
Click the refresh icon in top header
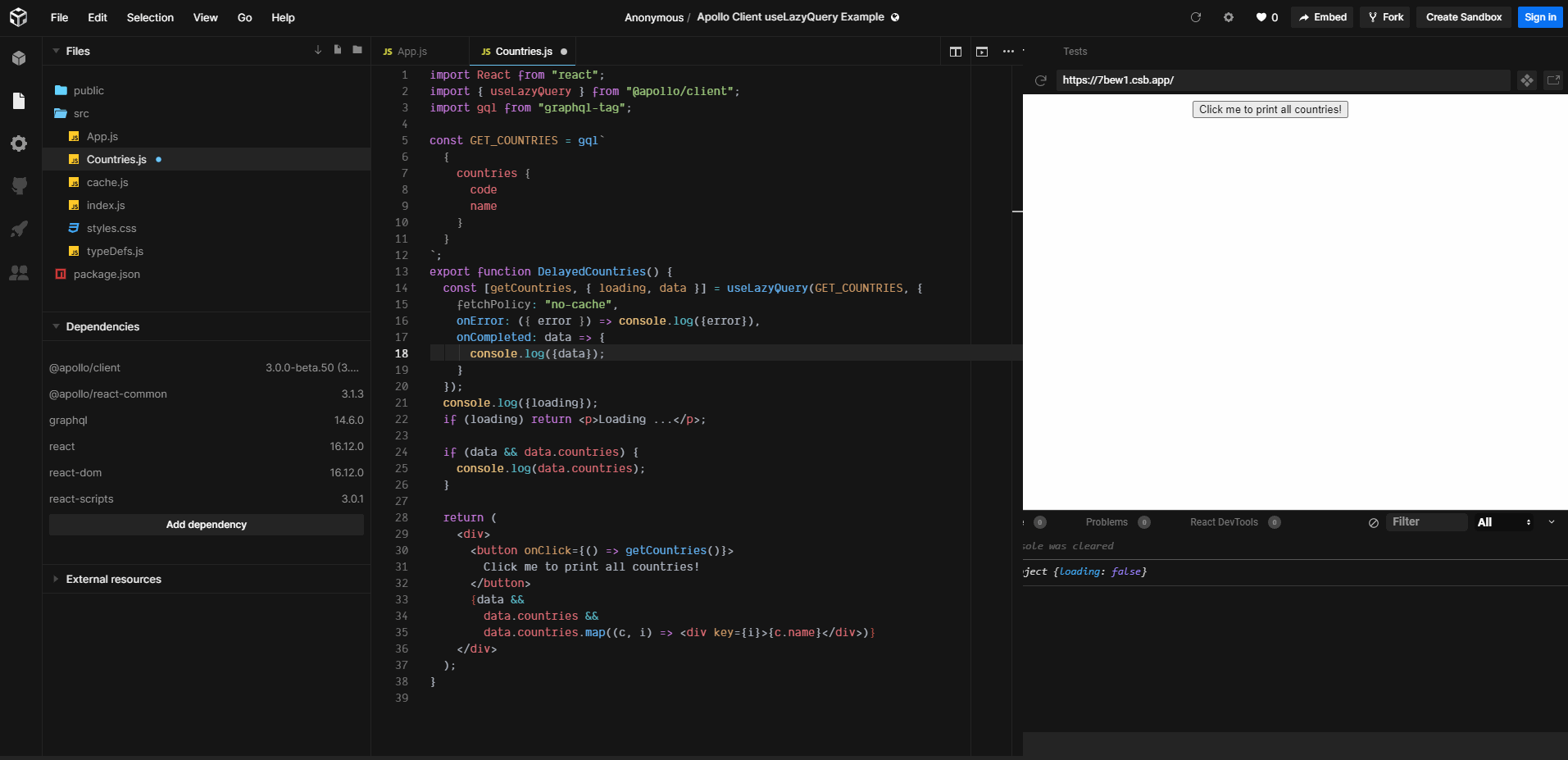pyautogui.click(x=1196, y=17)
